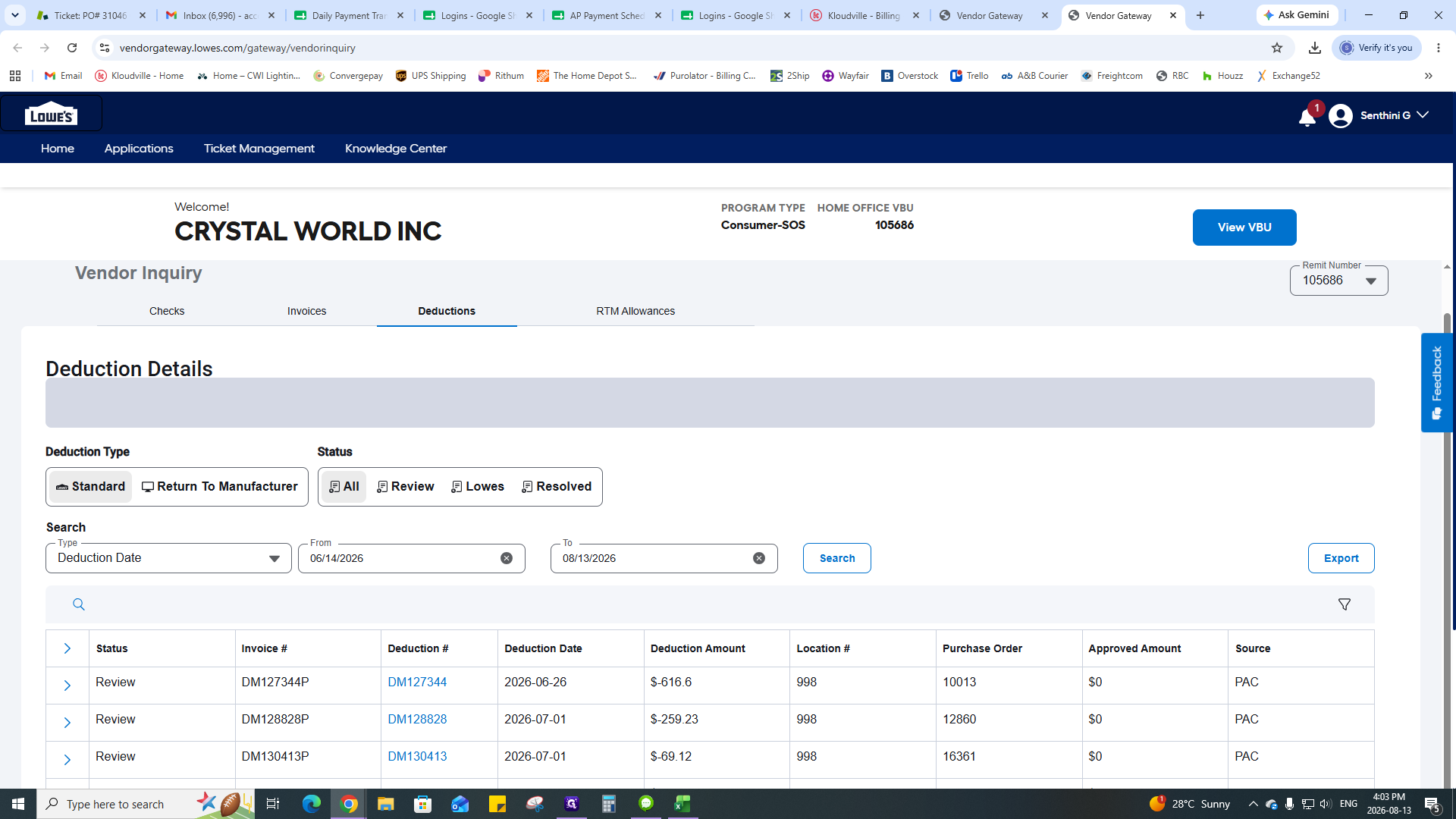Switch to RTM Allowances tab
Screen dimensions: 1456x819
point(635,311)
